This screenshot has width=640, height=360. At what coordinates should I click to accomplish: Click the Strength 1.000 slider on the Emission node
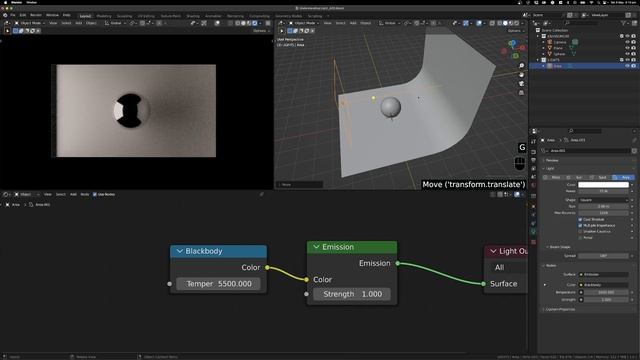[x=352, y=294]
